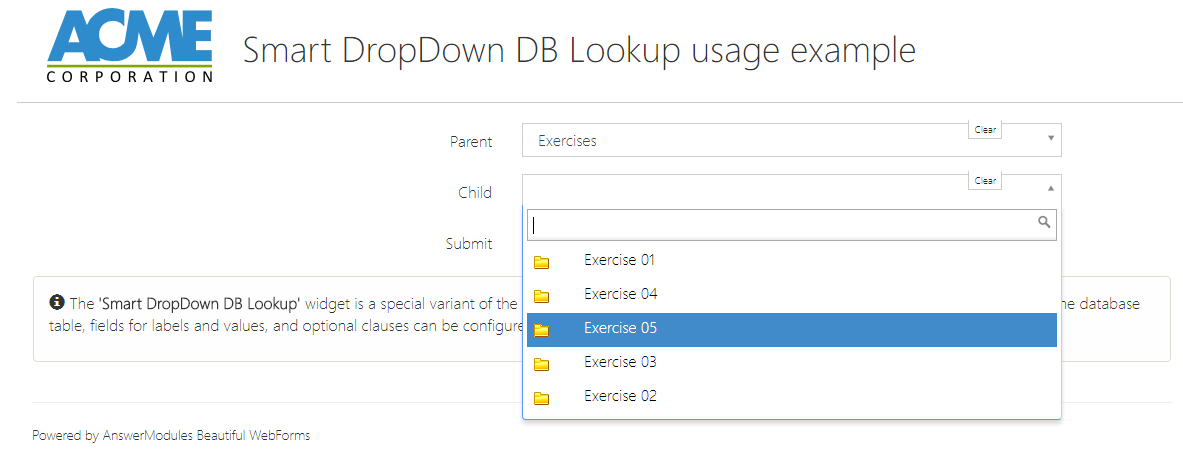The image size is (1183, 468).
Task: Choose Exercise 04 option
Action: pyautogui.click(x=619, y=294)
